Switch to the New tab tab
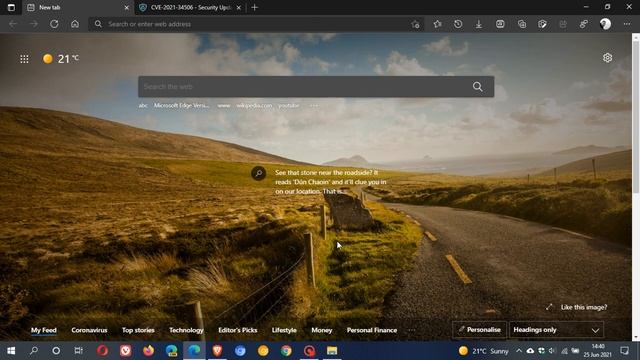 click(78, 7)
